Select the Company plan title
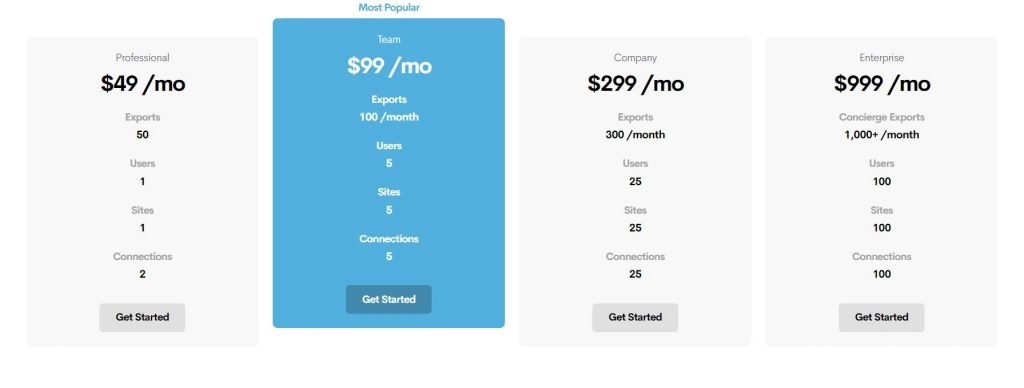 [x=635, y=57]
